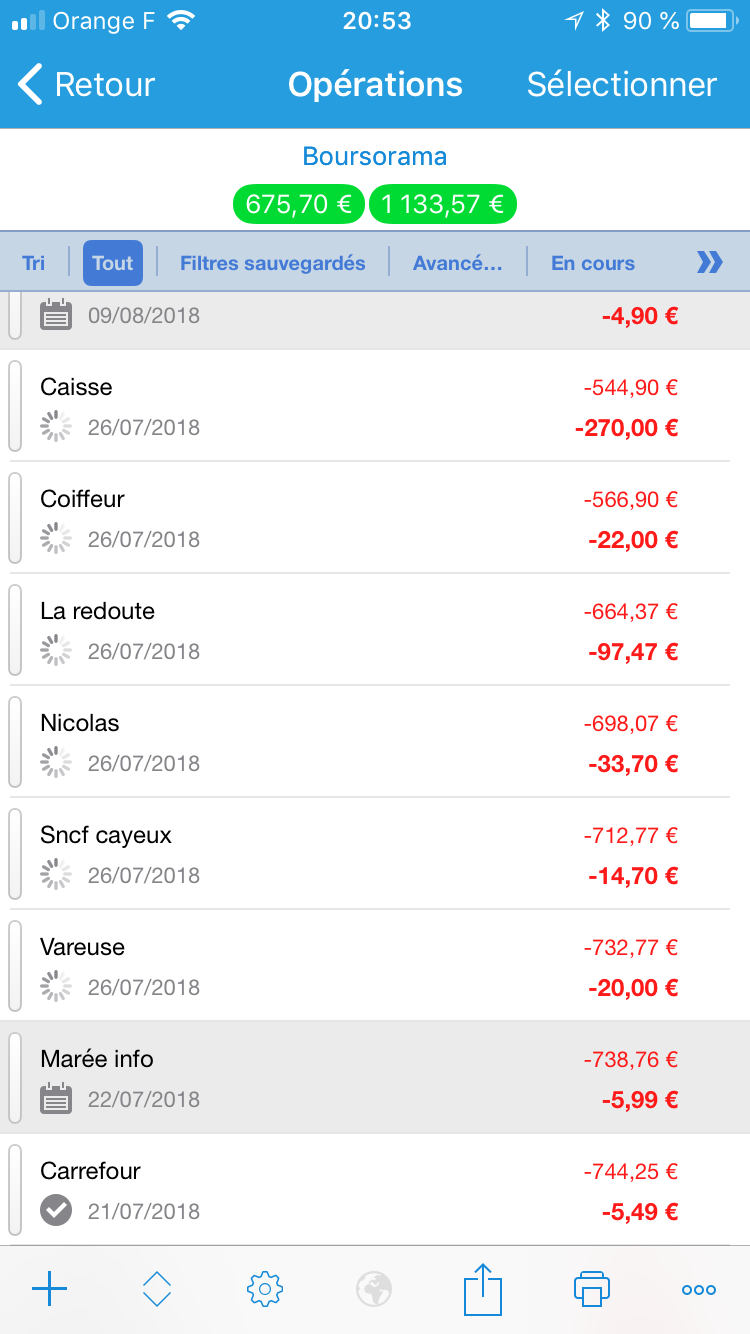Tap the plus icon to add operation
The height and width of the screenshot is (1334, 750).
pyautogui.click(x=49, y=1289)
